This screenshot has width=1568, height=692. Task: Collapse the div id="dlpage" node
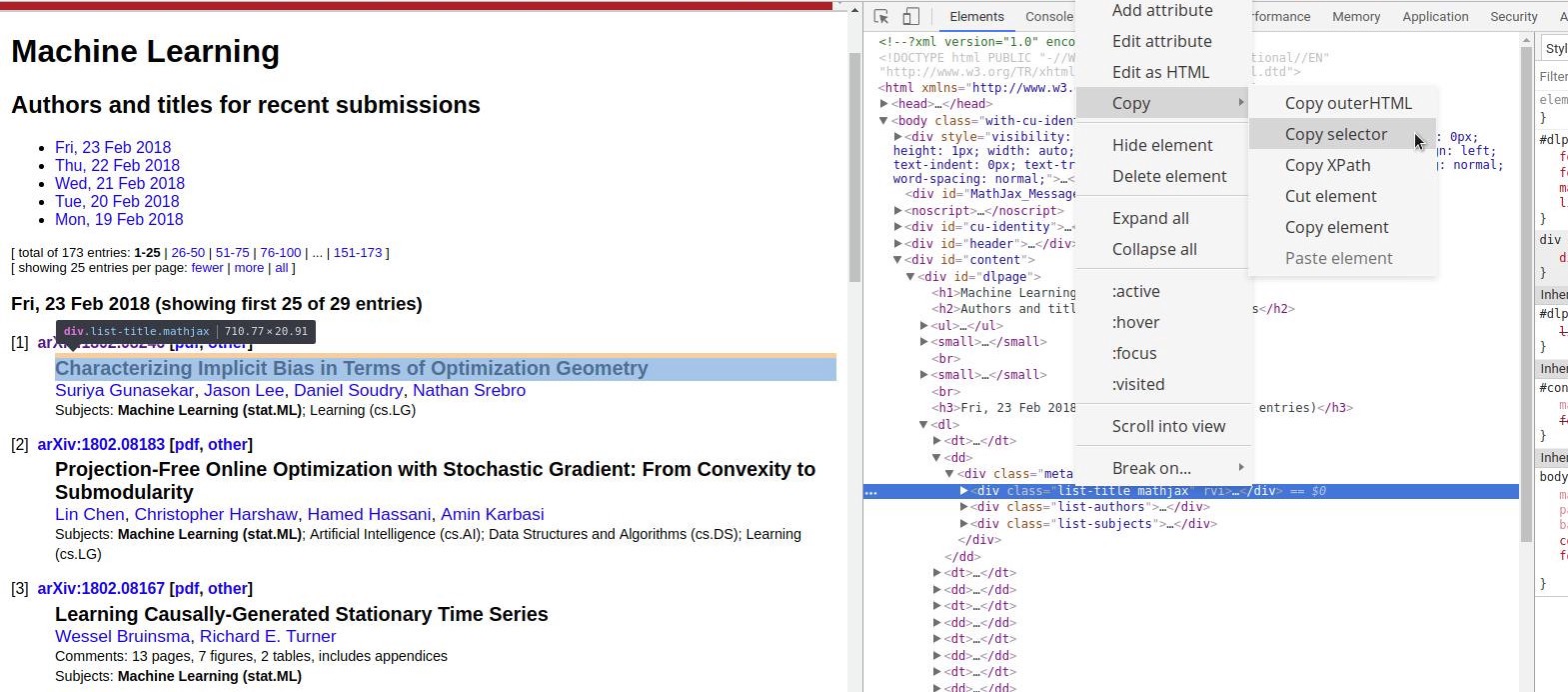click(910, 277)
